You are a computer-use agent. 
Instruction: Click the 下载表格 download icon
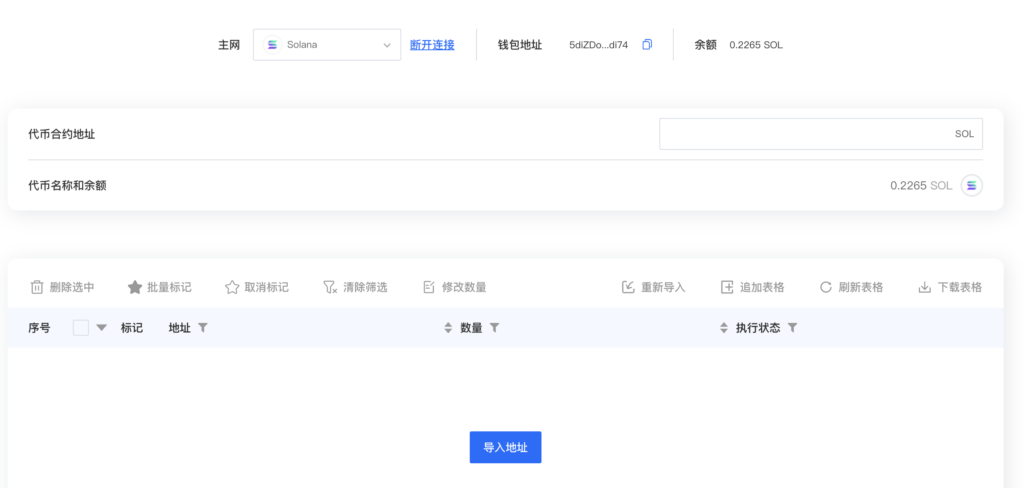(x=924, y=287)
